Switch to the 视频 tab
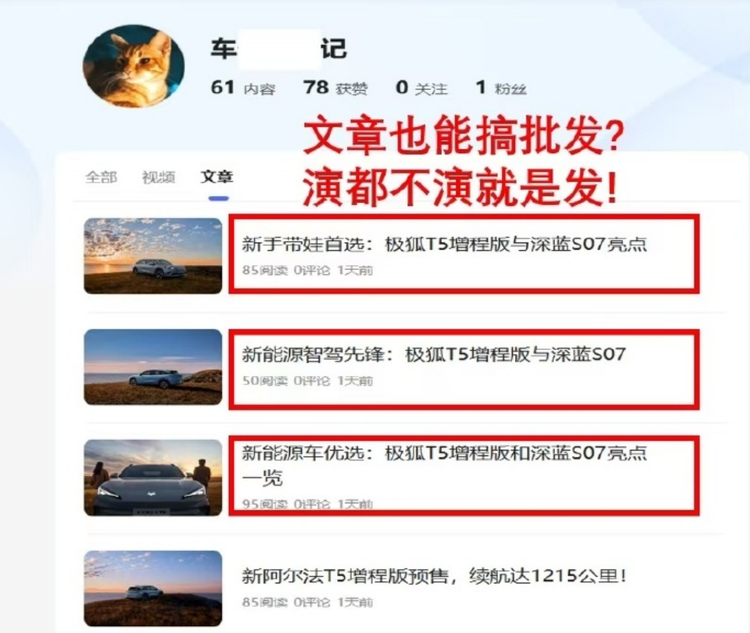 (x=158, y=177)
